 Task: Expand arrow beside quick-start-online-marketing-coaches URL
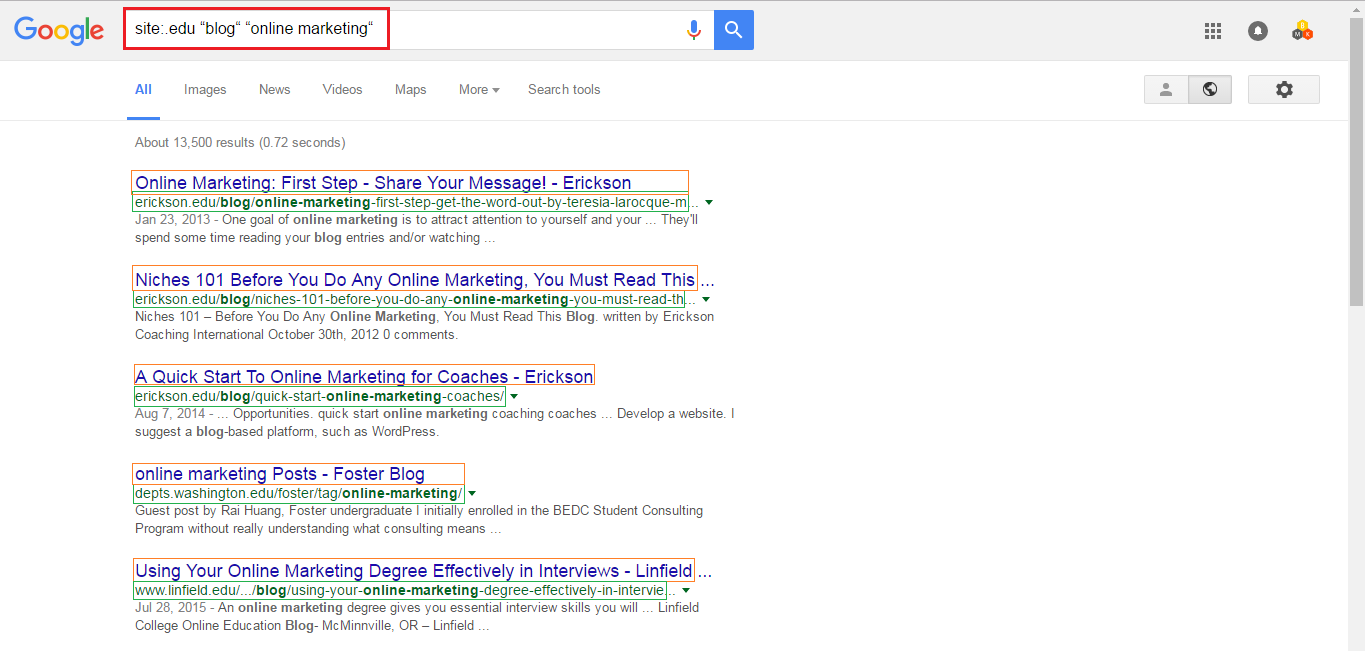514,397
